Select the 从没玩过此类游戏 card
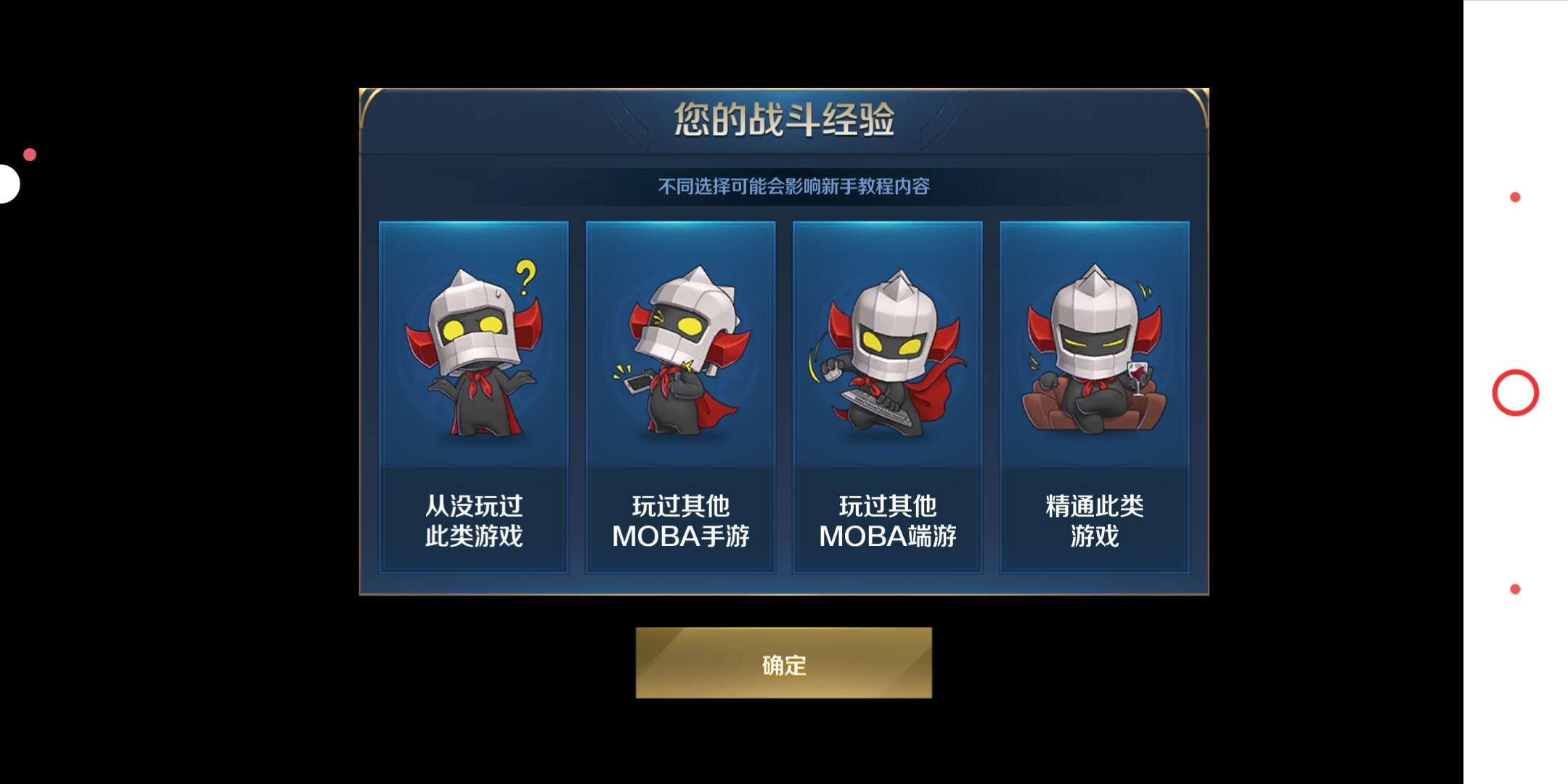The width and height of the screenshot is (1568, 784). click(473, 397)
